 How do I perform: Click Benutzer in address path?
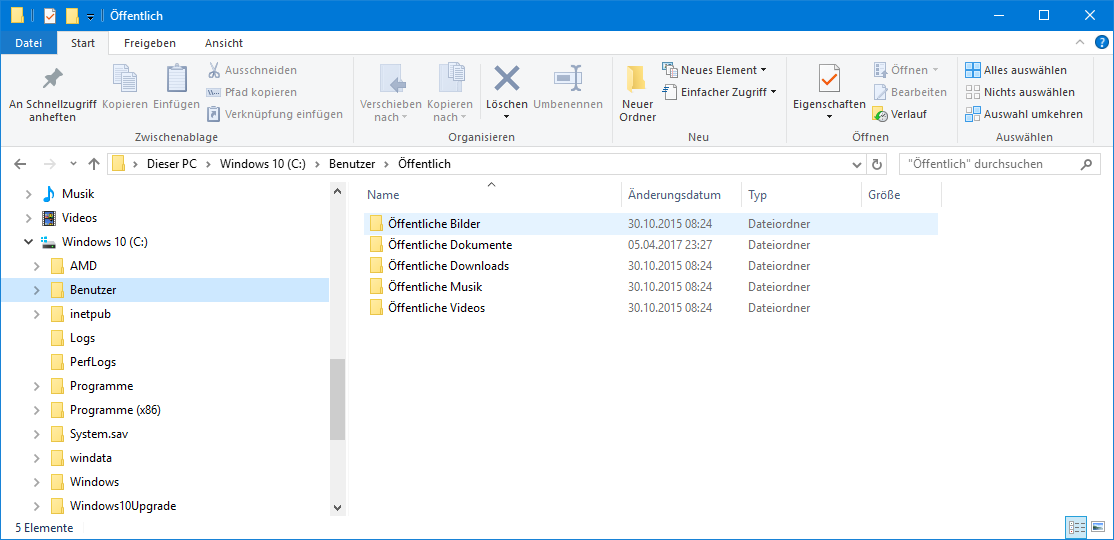(352, 164)
